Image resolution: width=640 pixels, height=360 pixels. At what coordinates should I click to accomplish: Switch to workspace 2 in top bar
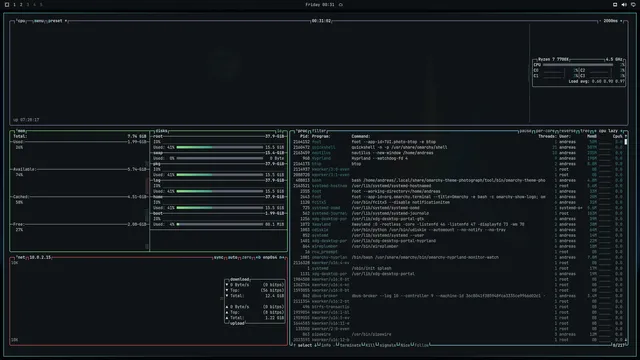pyautogui.click(x=21, y=4)
